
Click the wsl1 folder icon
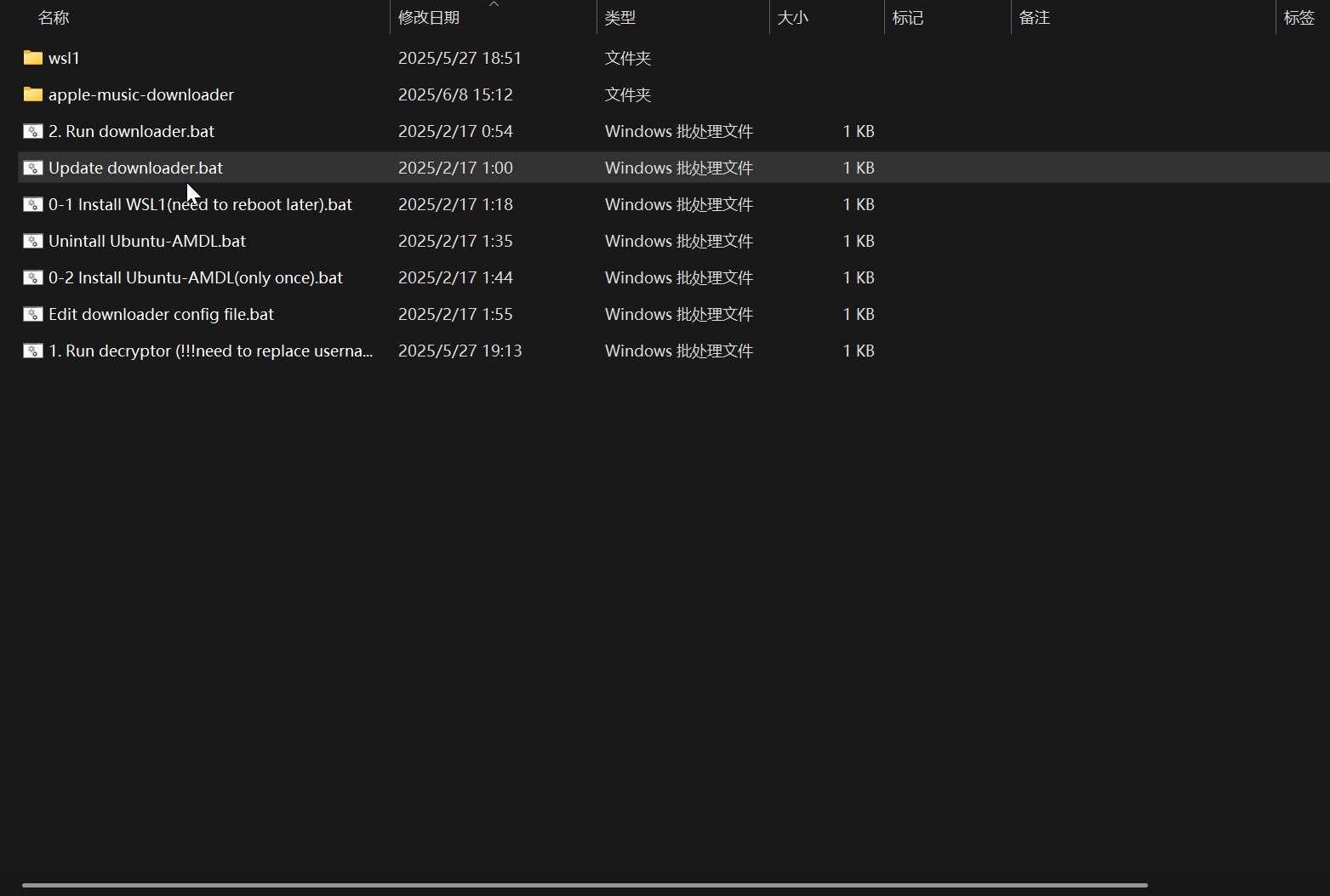pyautogui.click(x=32, y=58)
